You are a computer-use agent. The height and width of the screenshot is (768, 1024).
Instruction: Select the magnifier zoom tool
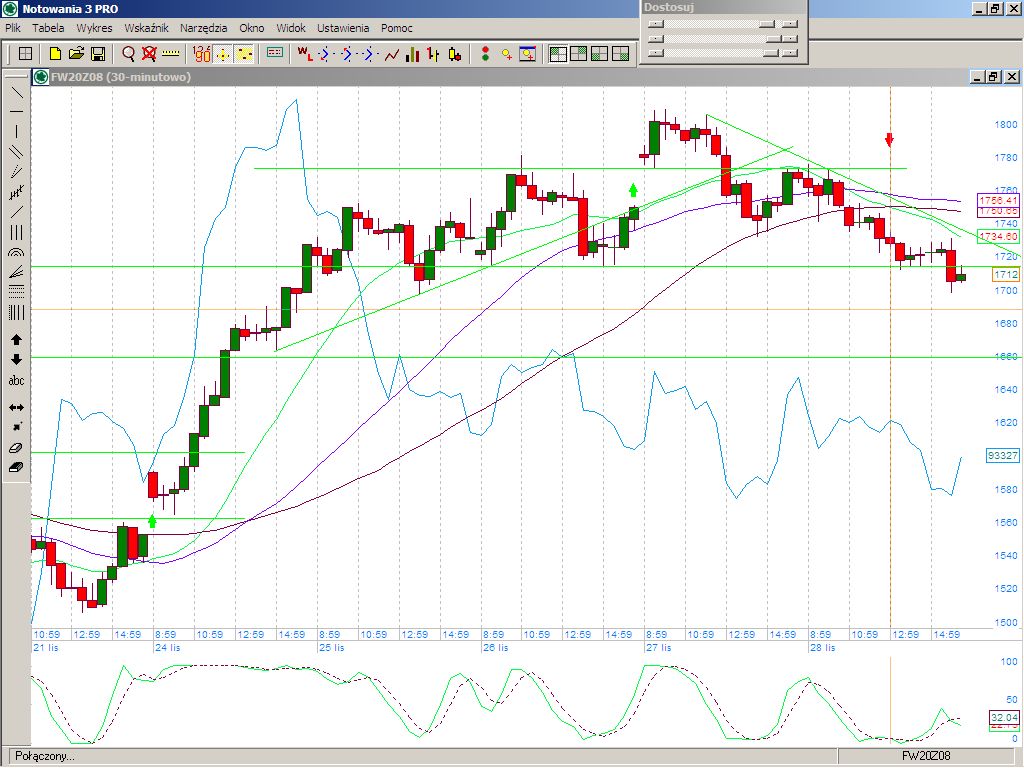[x=129, y=54]
